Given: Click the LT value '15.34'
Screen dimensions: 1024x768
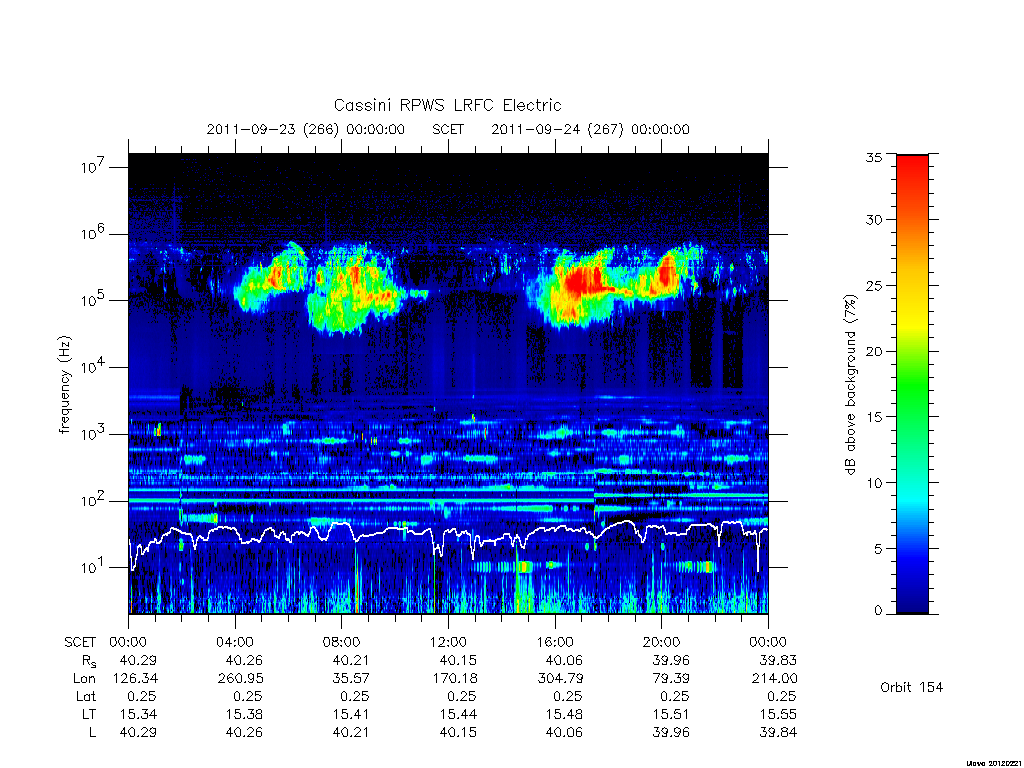Looking at the screenshot, I should pyautogui.click(x=138, y=714).
